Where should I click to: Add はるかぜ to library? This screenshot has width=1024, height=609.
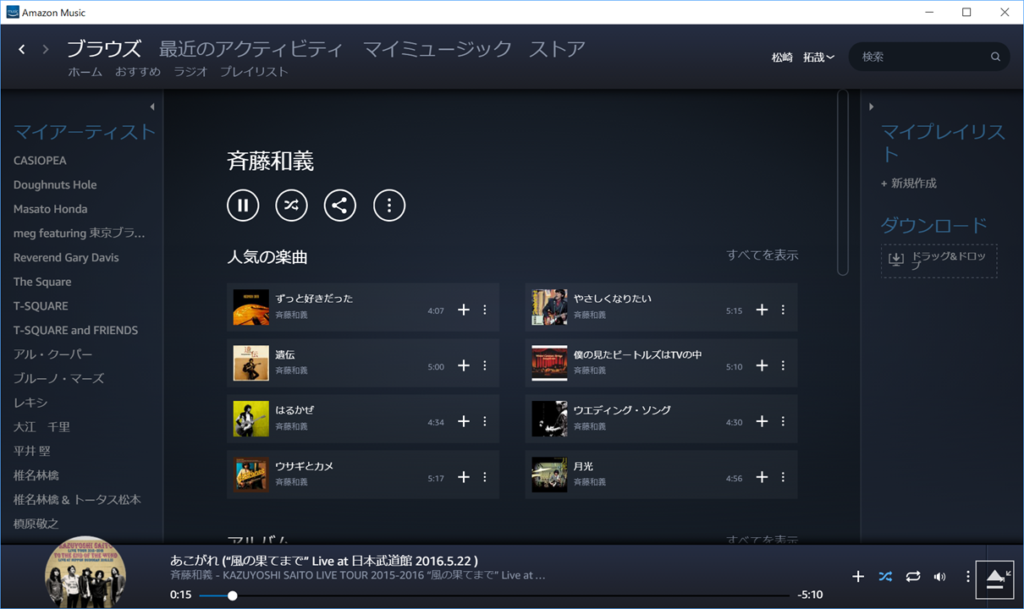pyautogui.click(x=464, y=421)
